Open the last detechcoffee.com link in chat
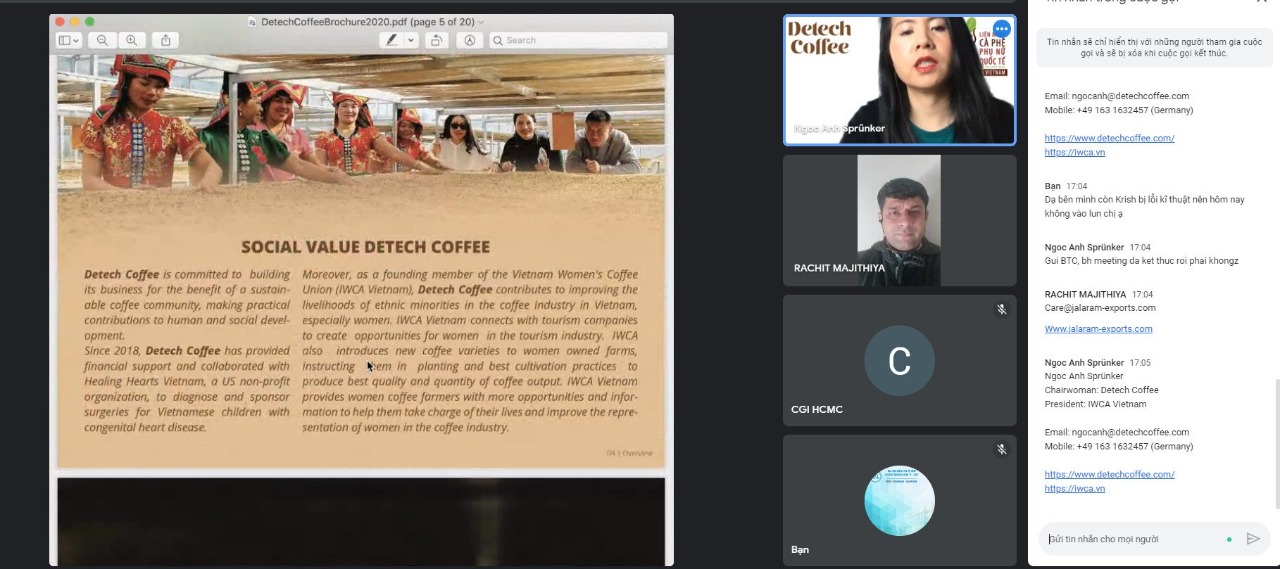Viewport: 1280px width, 569px height. [1109, 474]
